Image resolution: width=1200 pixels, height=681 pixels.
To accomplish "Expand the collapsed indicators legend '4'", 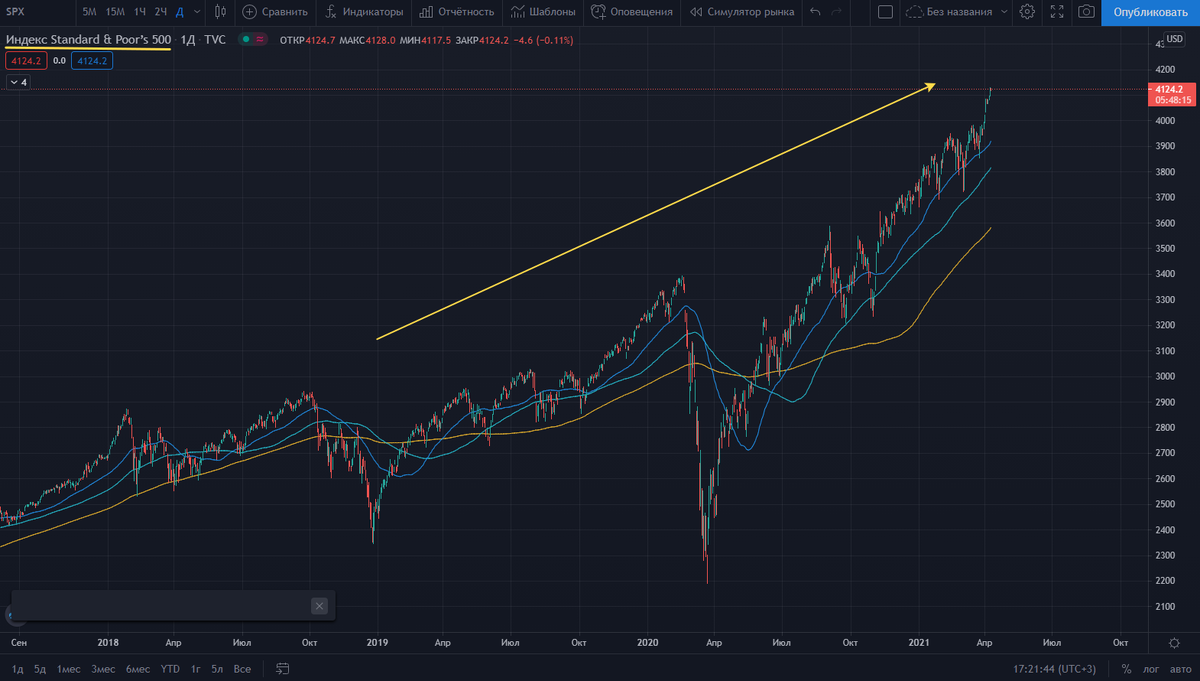I will (18, 83).
